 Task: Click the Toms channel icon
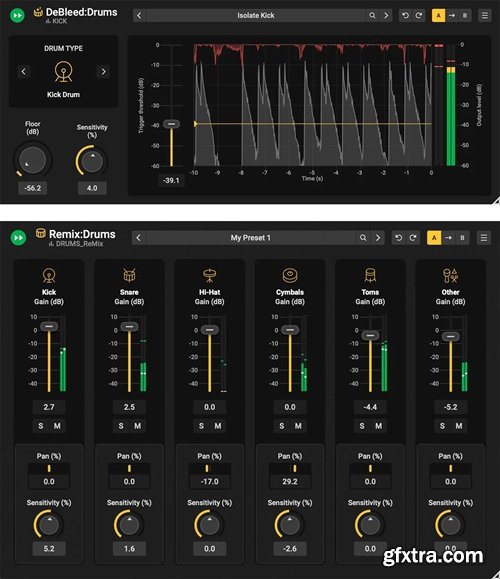pyautogui.click(x=370, y=275)
